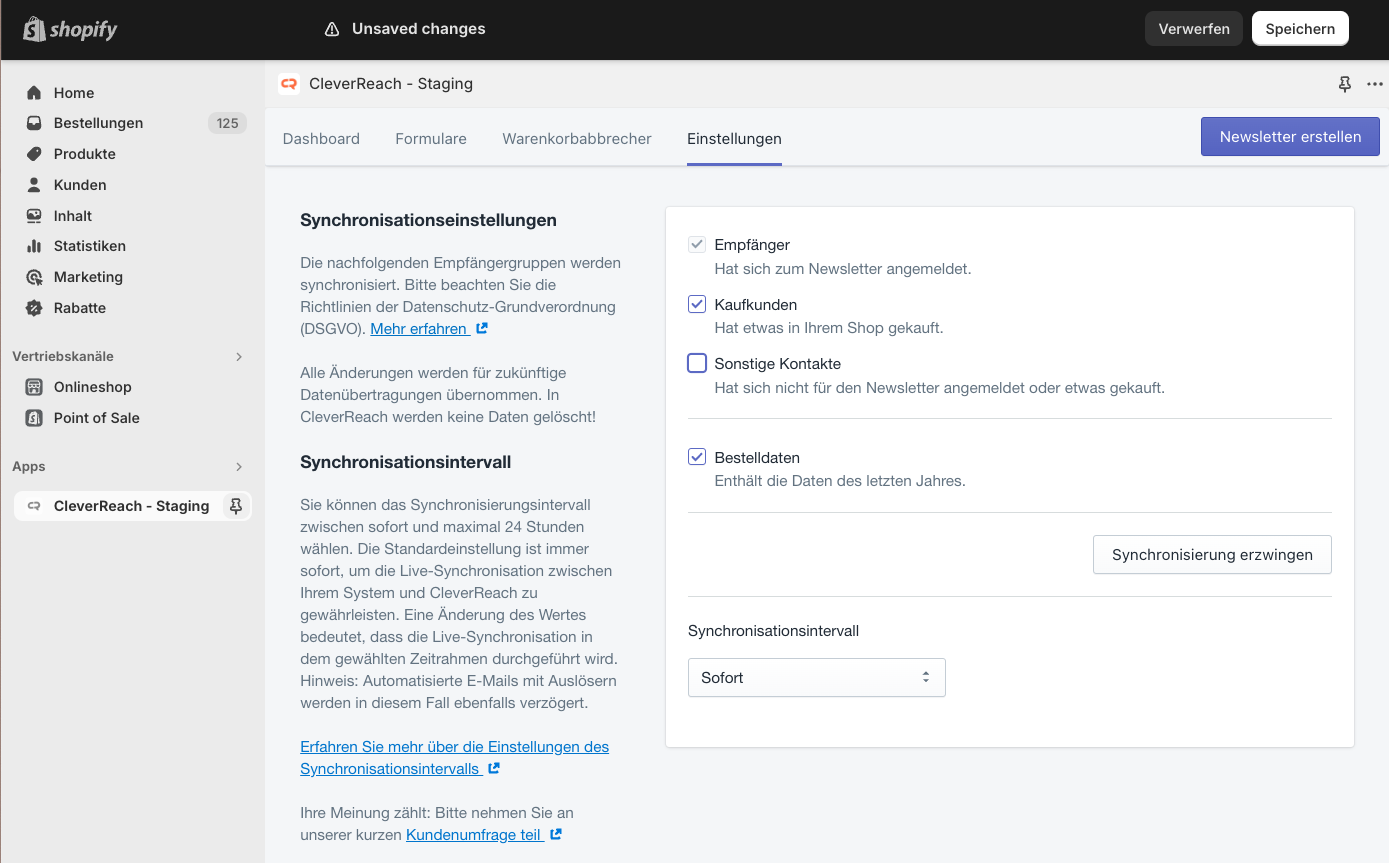Click the Kunden person icon

point(34,185)
